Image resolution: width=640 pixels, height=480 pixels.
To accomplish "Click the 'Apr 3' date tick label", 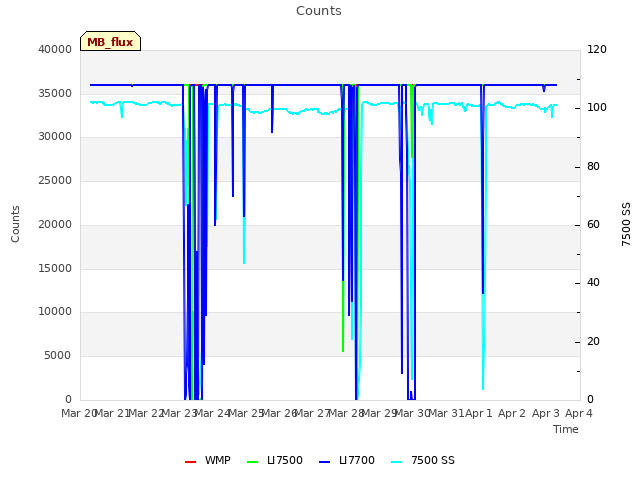I will (x=545, y=413).
